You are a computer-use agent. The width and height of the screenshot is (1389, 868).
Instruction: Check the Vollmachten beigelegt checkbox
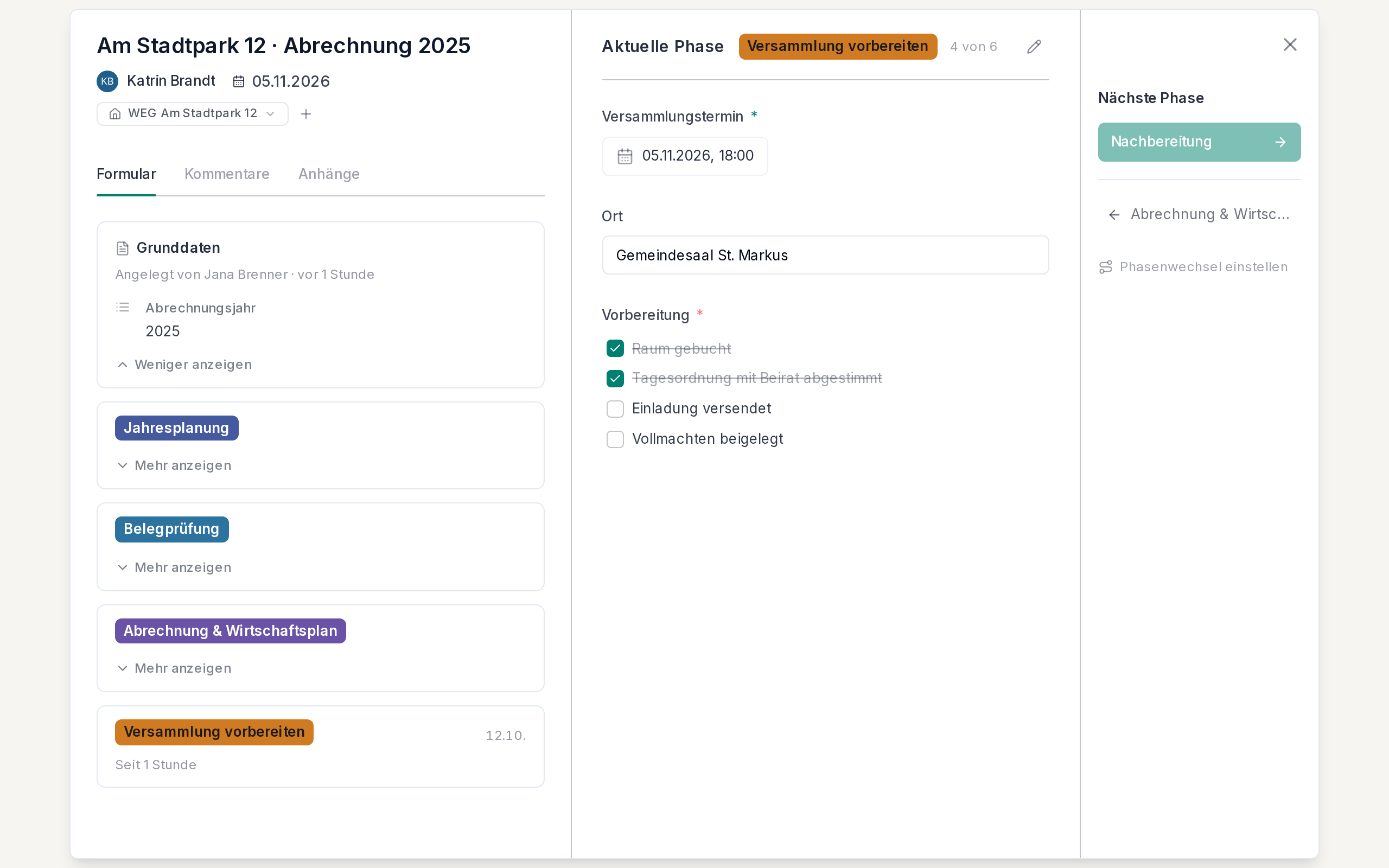615,439
